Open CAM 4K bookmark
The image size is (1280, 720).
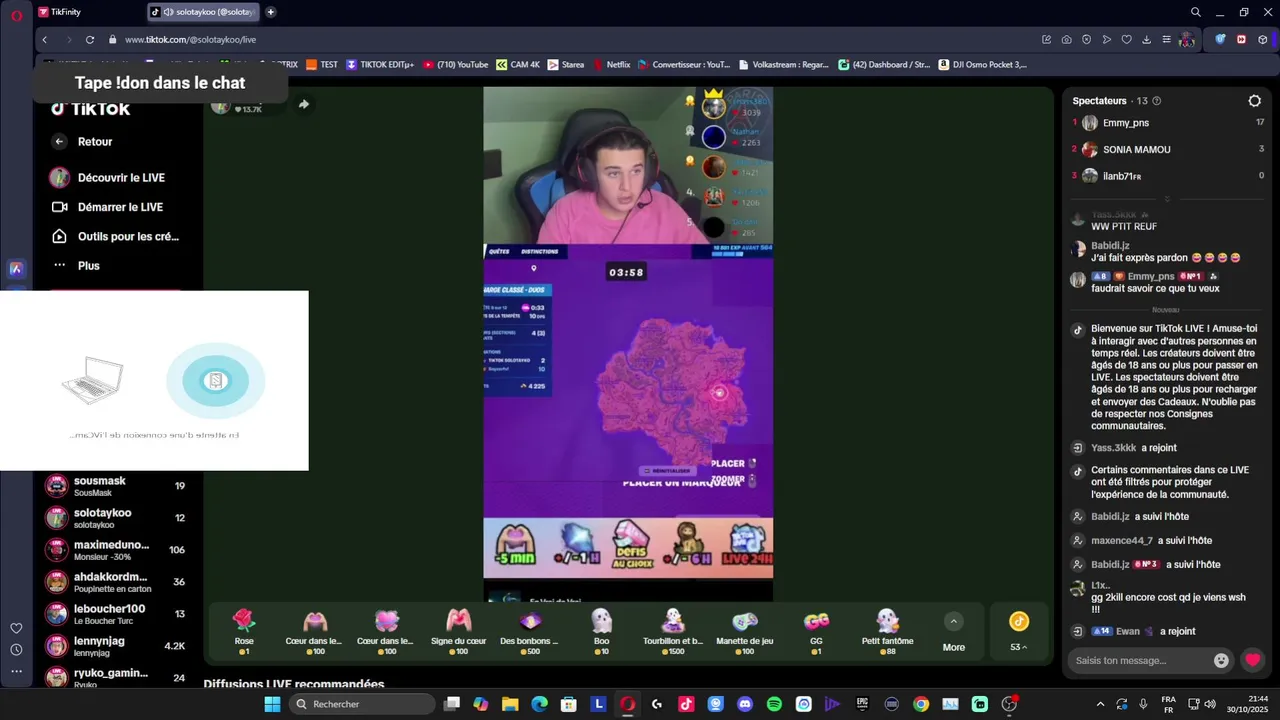click(518, 65)
